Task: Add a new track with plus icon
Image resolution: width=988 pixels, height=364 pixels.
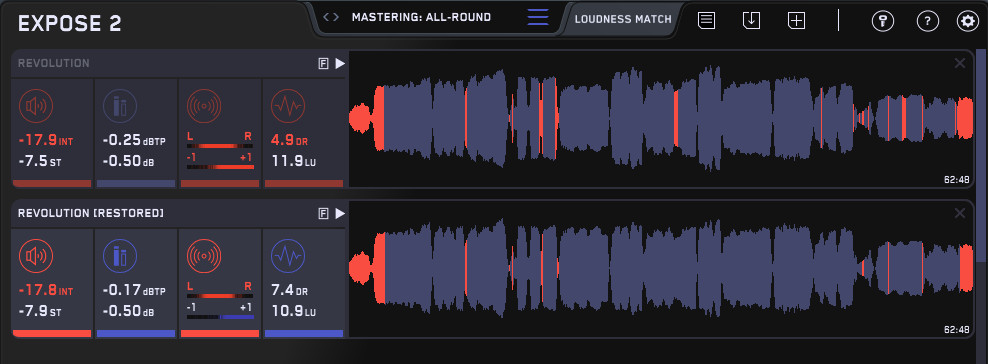Action: coord(797,21)
